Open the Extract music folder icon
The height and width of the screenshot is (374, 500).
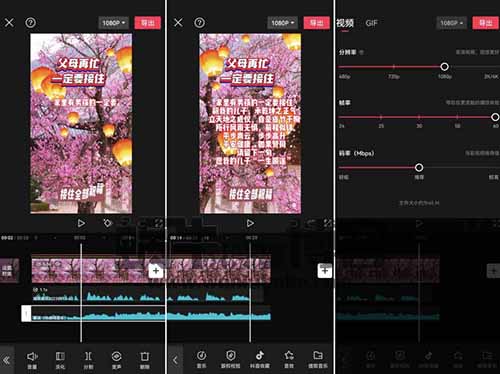coord(318,359)
